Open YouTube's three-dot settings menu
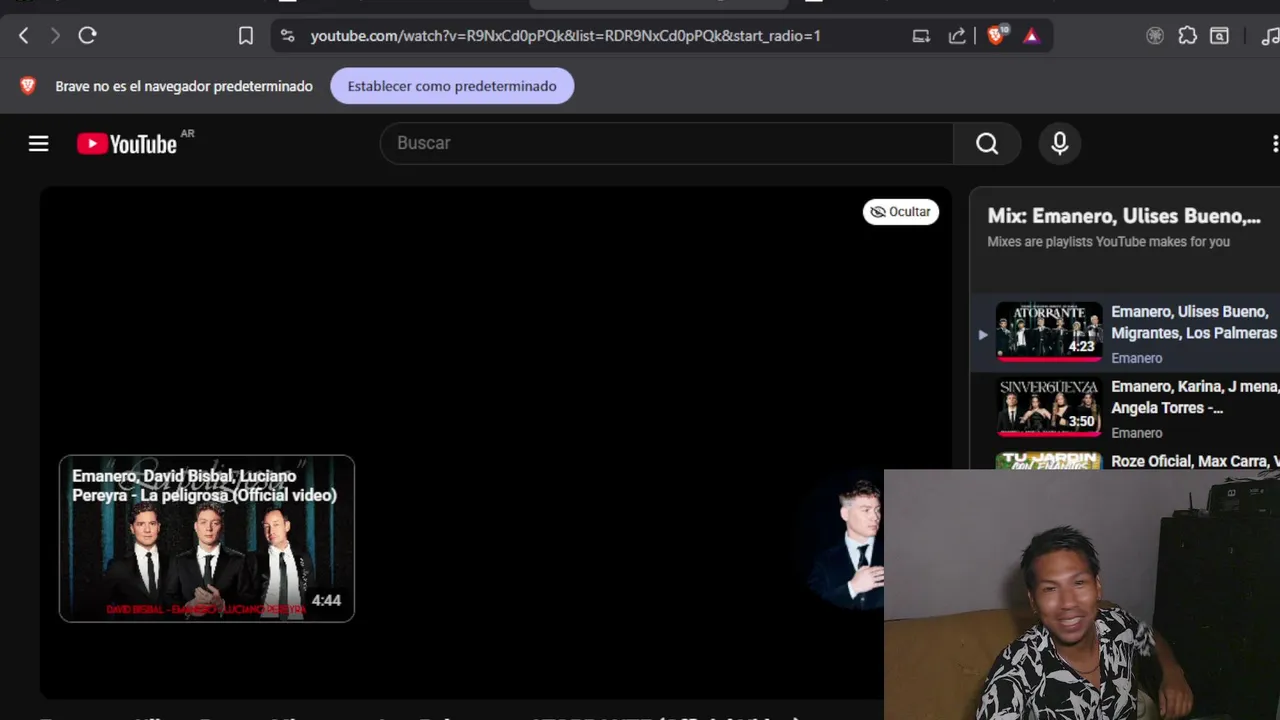 (1274, 144)
